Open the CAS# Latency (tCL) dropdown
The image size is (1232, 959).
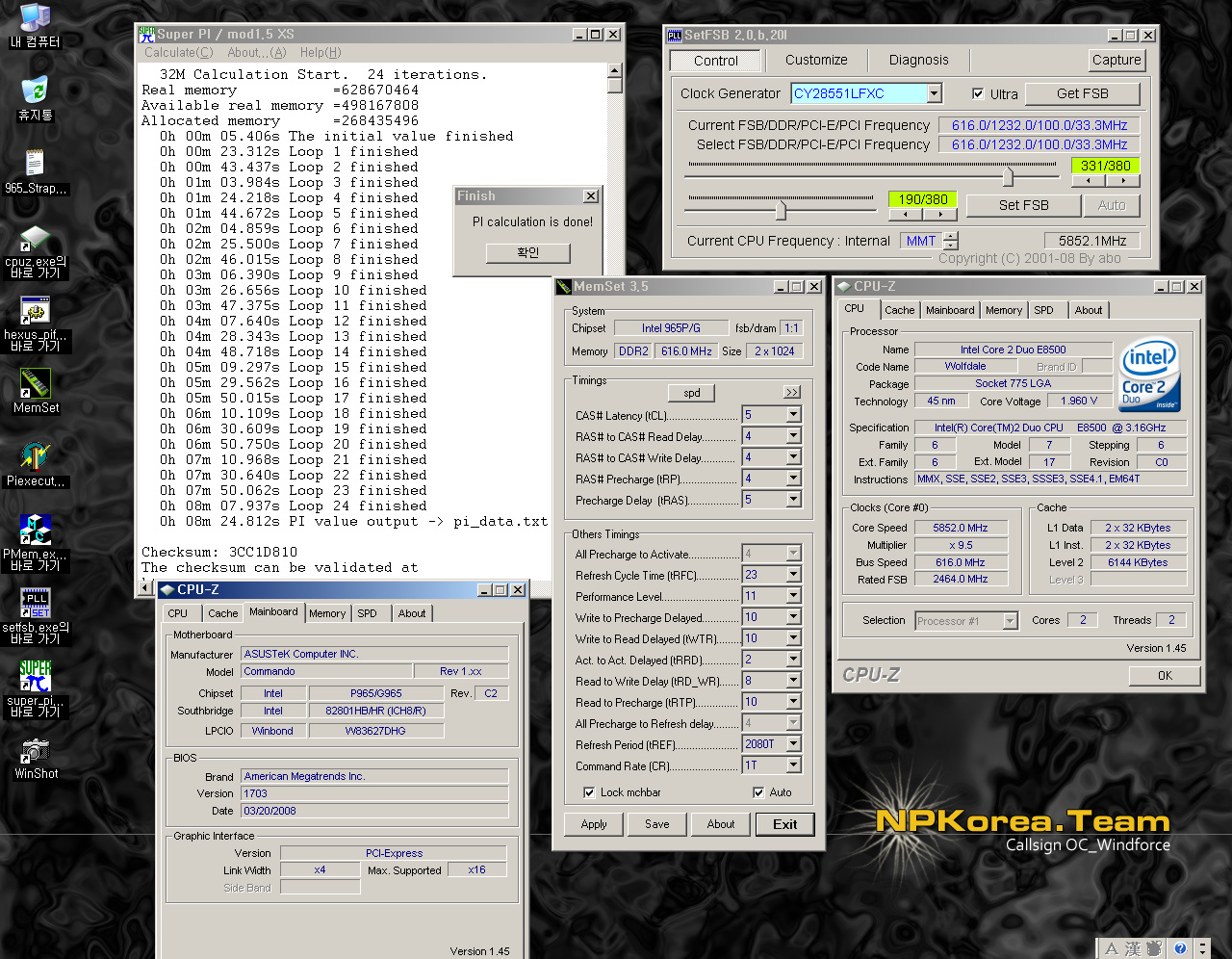[x=793, y=415]
